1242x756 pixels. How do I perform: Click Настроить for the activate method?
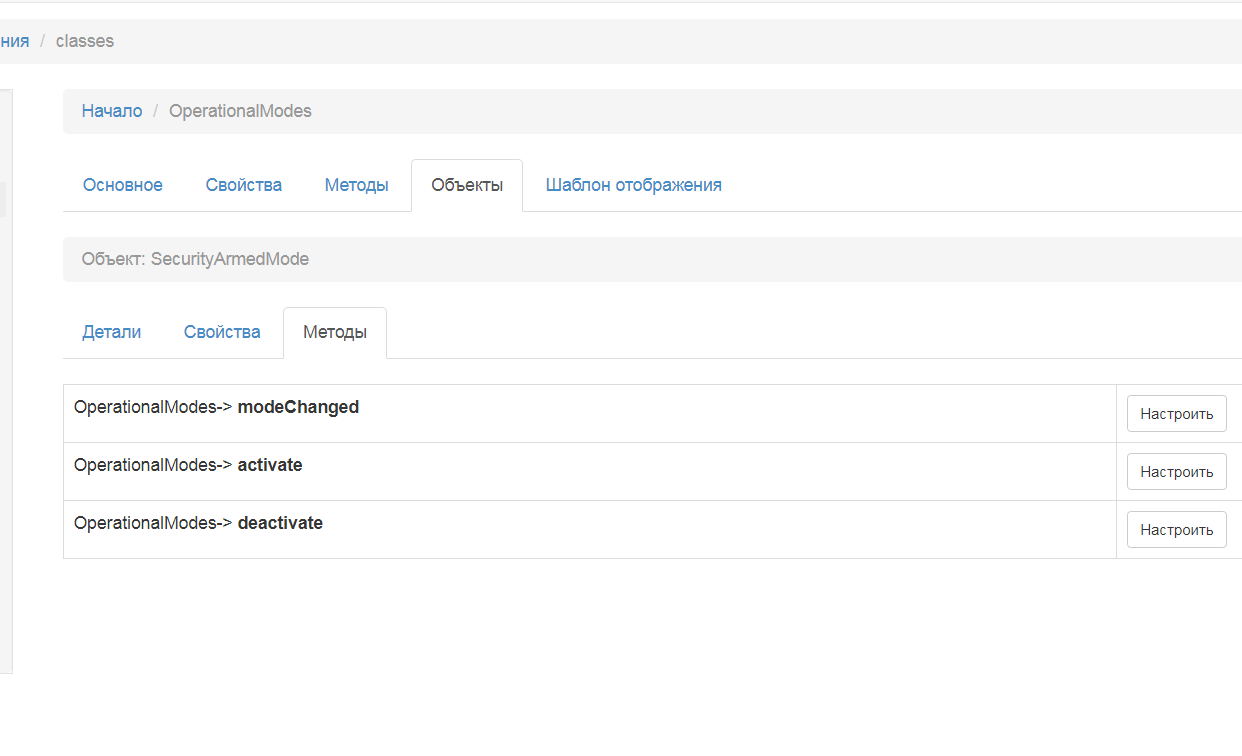(x=1176, y=472)
